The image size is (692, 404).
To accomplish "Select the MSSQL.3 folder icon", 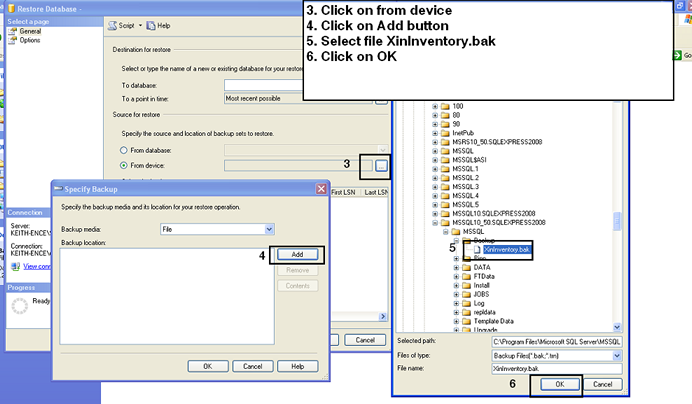I will pos(445,187).
